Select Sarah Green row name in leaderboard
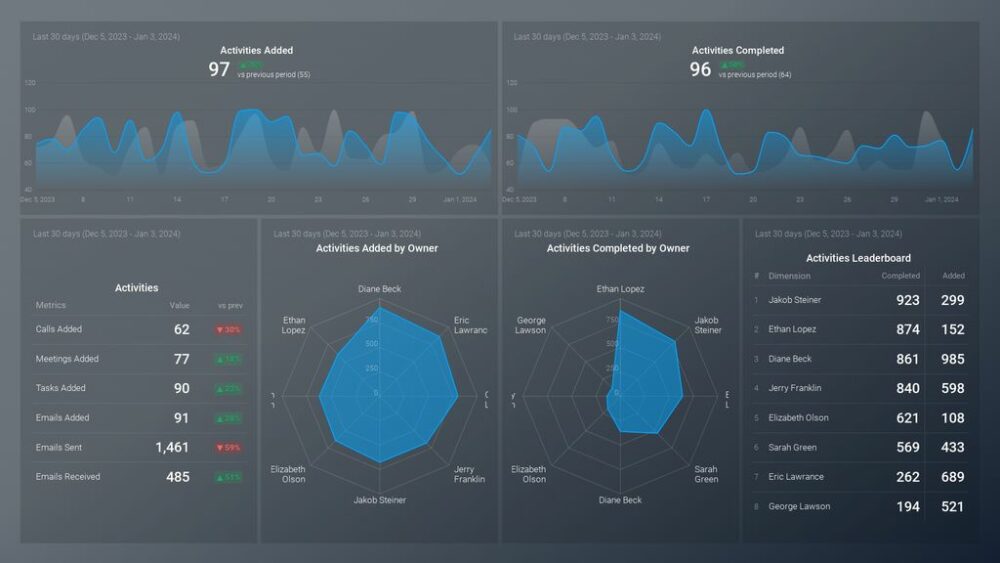 pyautogui.click(x=792, y=448)
